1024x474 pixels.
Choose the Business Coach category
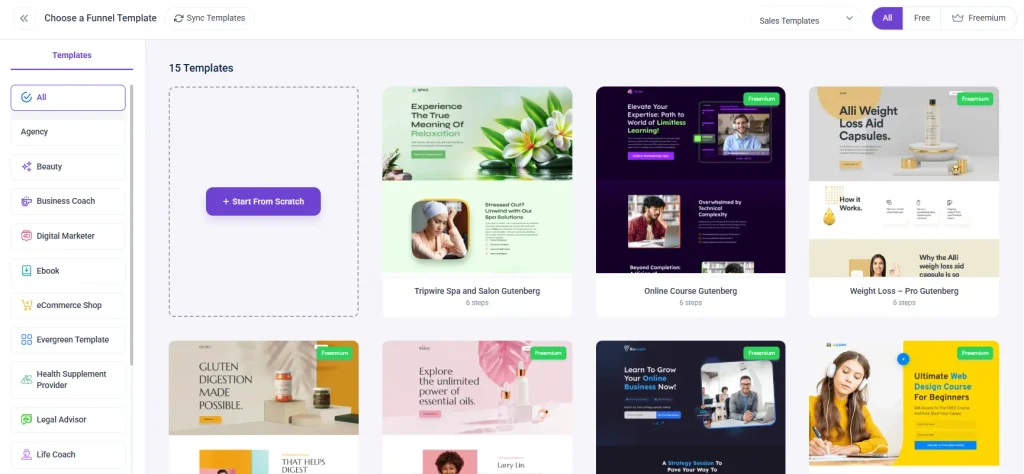tap(68, 201)
